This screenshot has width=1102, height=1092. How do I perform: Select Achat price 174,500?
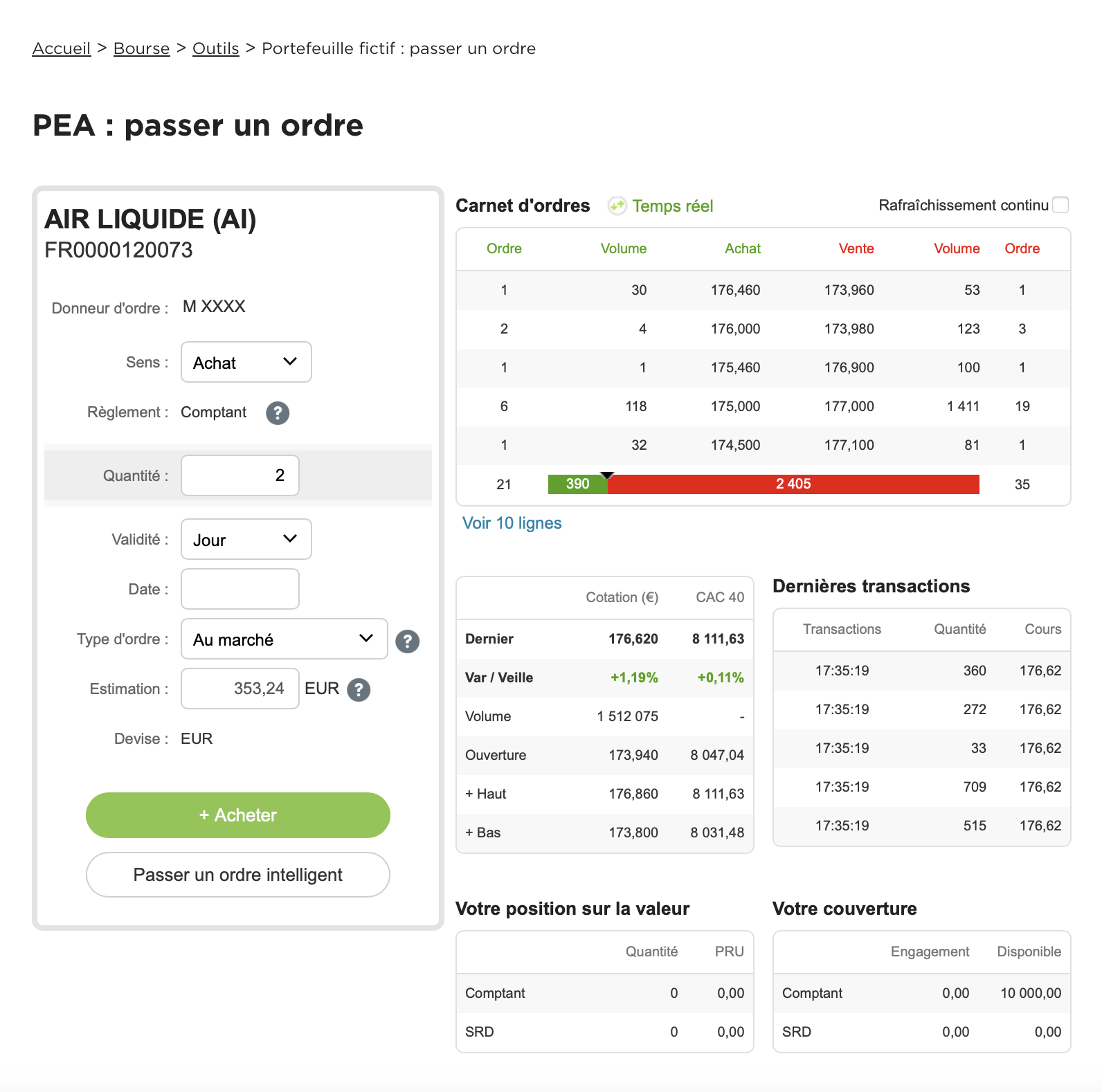pos(735,445)
